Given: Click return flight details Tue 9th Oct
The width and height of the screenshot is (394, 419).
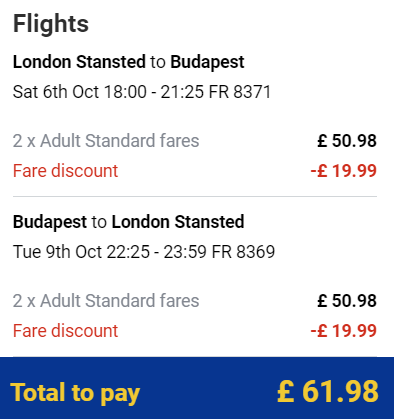Looking at the screenshot, I should [144, 252].
